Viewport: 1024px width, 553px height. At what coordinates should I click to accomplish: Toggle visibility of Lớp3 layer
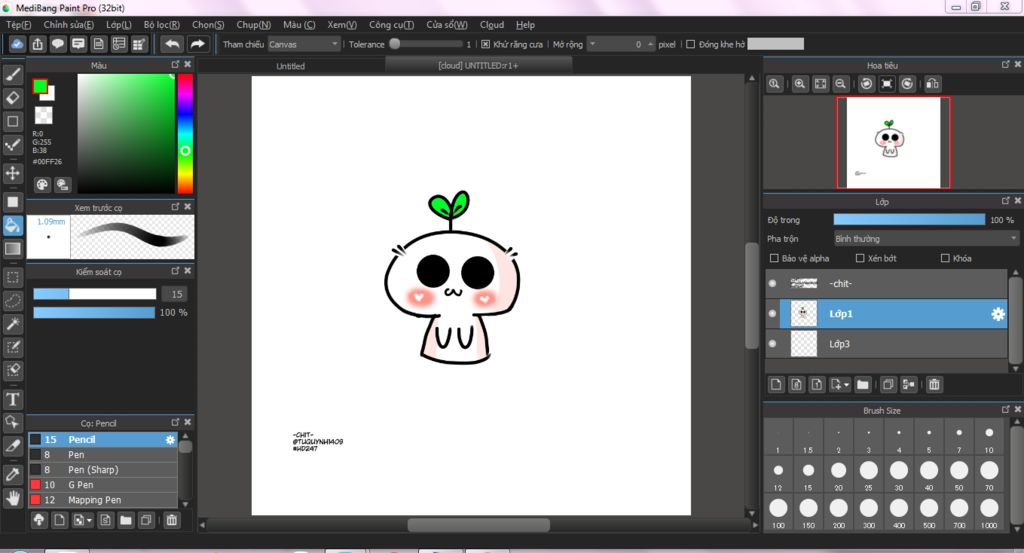(773, 344)
